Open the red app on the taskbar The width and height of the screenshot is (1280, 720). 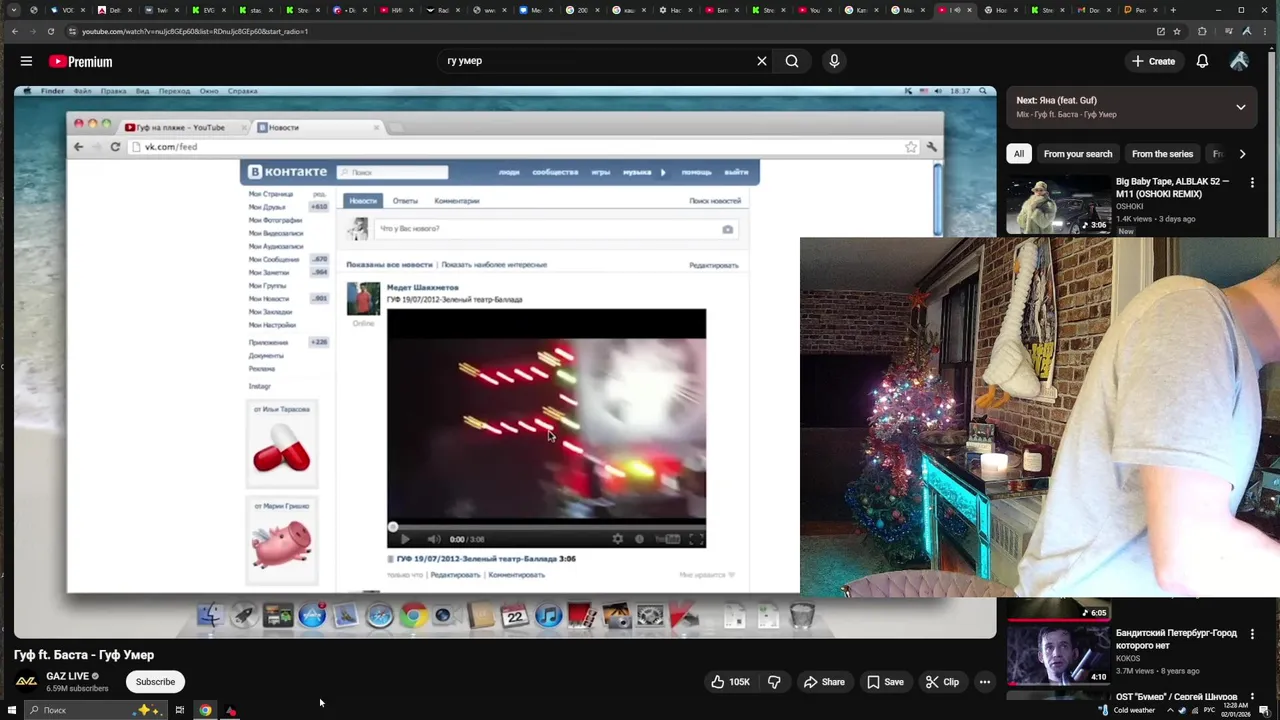click(231, 710)
